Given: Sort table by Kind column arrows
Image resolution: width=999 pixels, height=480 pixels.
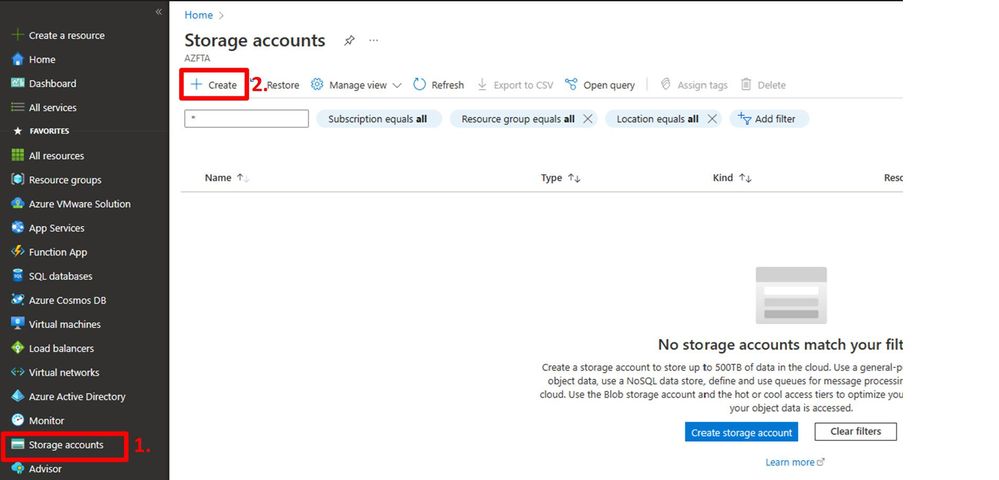Looking at the screenshot, I should click(x=745, y=178).
